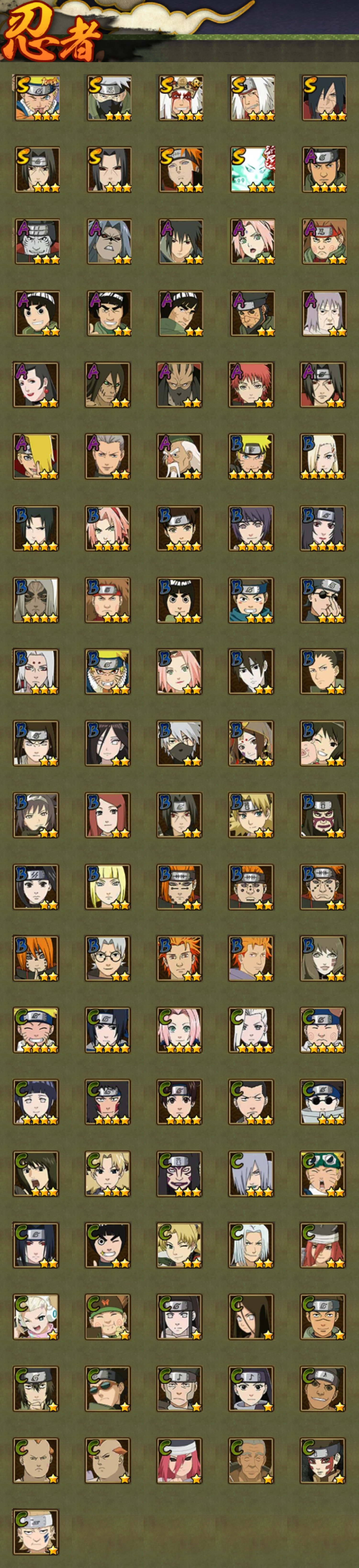359x1568 pixels.
Task: Choose the S-rank Pain with orange hair
Action: tap(180, 170)
